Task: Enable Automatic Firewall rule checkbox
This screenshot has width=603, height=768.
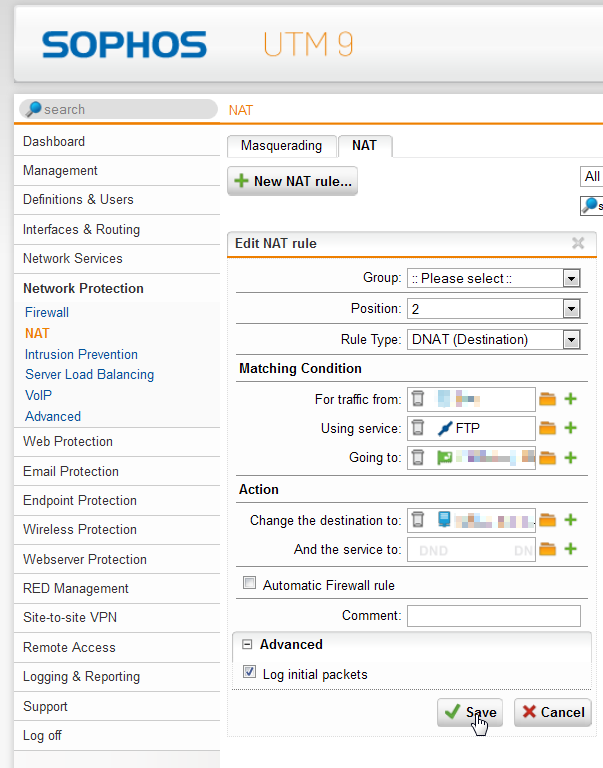Action: [x=250, y=584]
